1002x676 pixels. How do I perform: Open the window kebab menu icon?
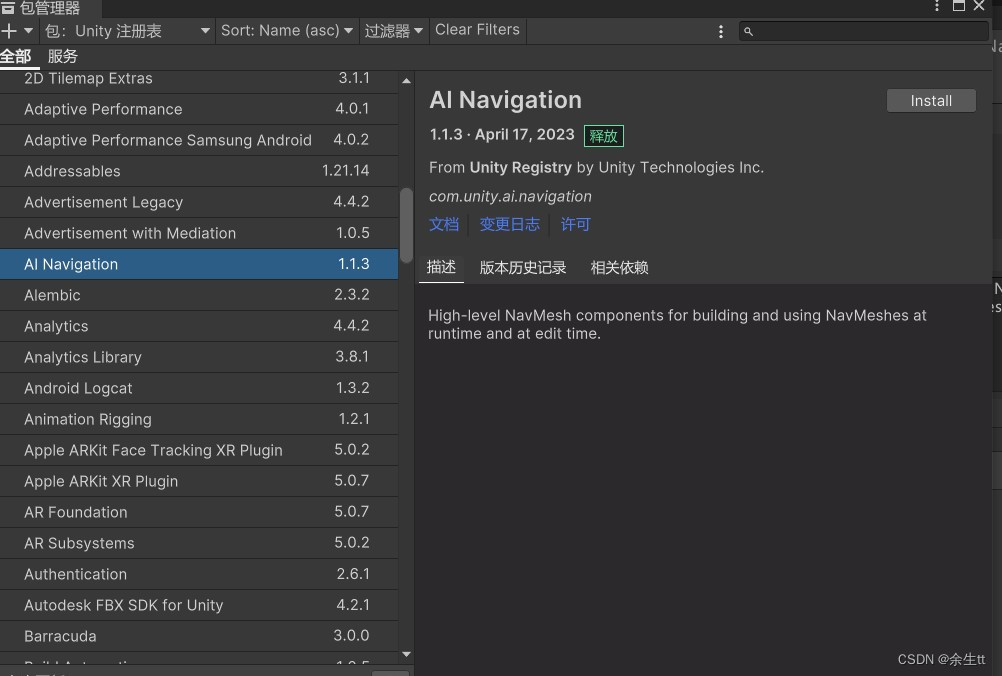tap(937, 6)
